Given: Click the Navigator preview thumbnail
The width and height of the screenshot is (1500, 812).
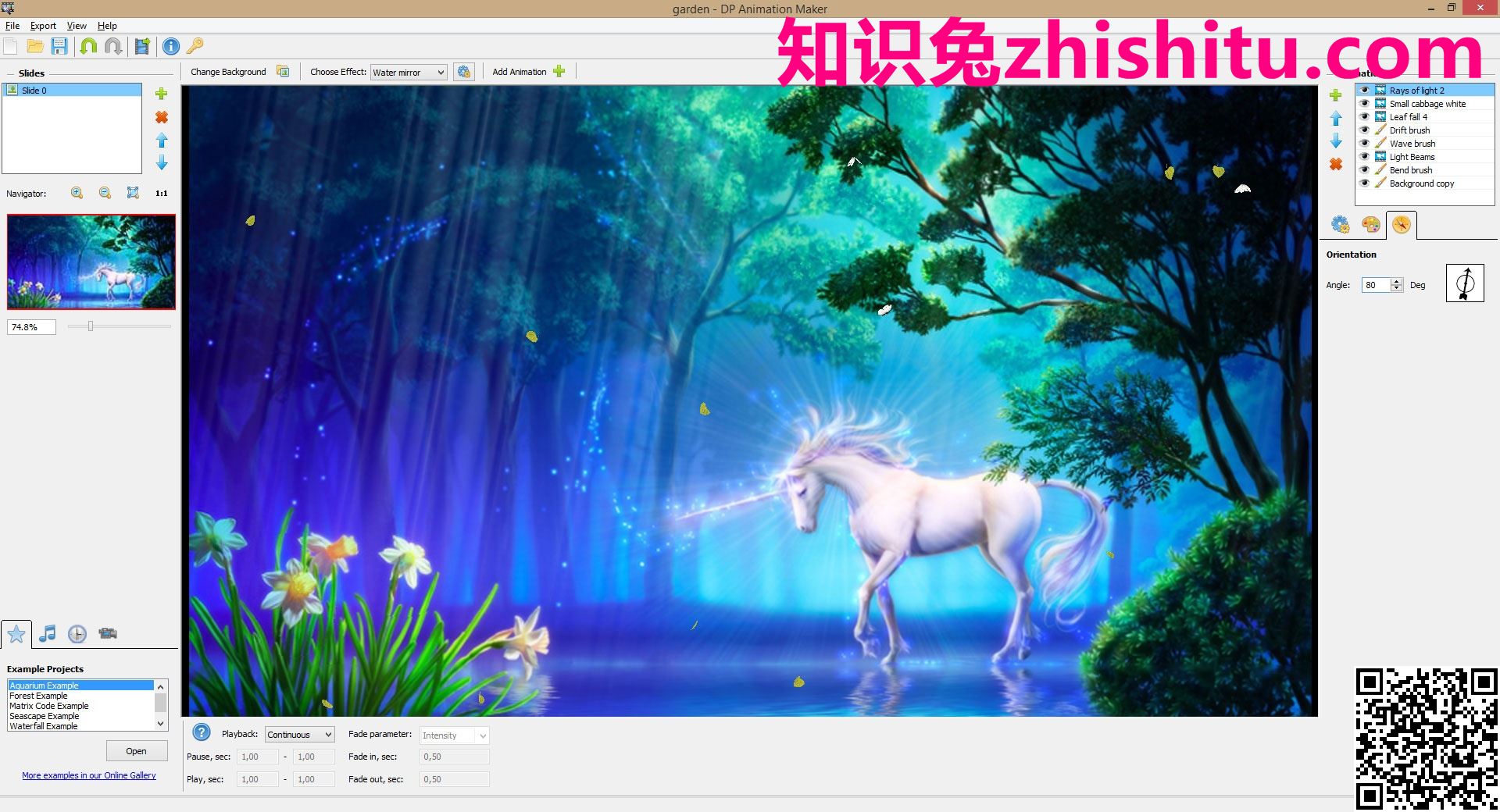Looking at the screenshot, I should [x=91, y=262].
